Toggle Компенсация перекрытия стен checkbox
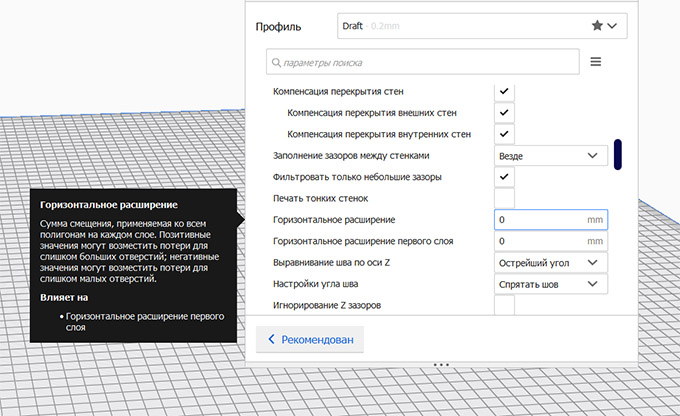 (x=504, y=91)
